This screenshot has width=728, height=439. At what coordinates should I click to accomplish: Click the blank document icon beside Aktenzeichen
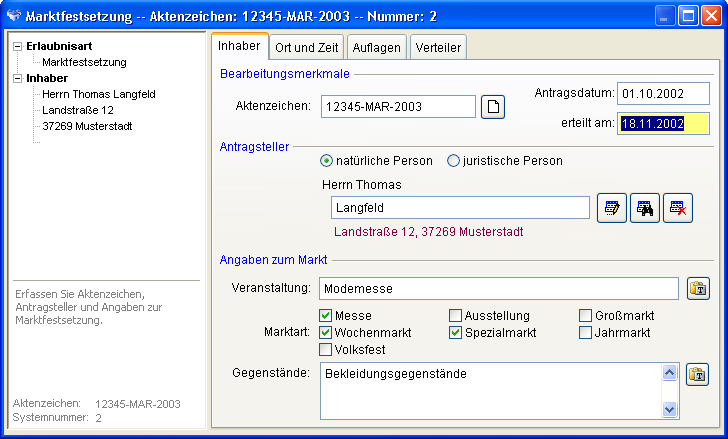pos(493,106)
